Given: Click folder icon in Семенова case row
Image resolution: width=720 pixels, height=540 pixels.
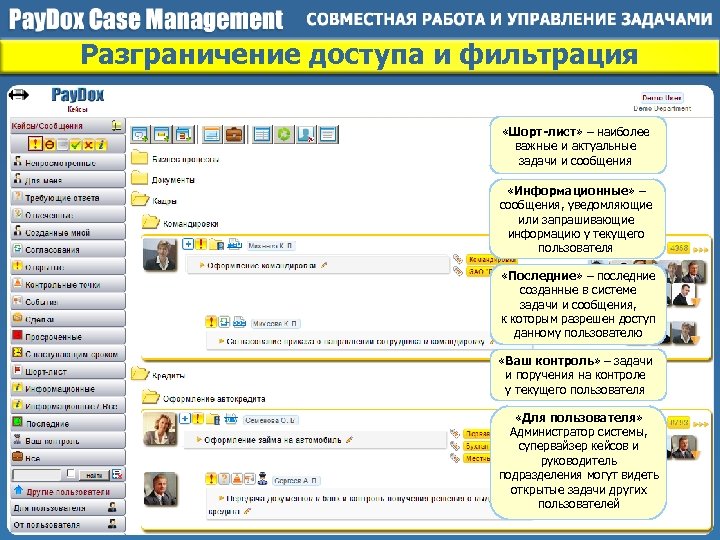Looking at the screenshot, I should pos(214,419).
